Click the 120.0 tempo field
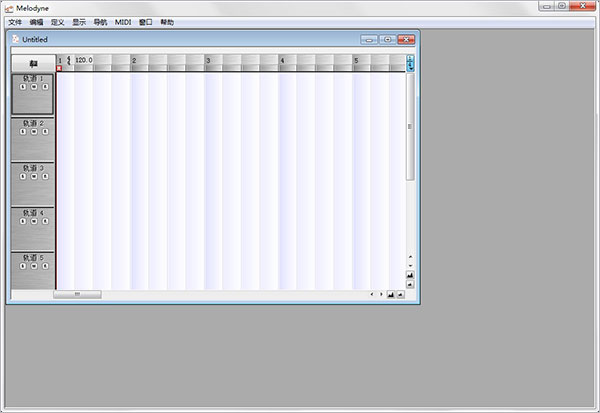Viewport: 600px width, 413px height. point(84,60)
